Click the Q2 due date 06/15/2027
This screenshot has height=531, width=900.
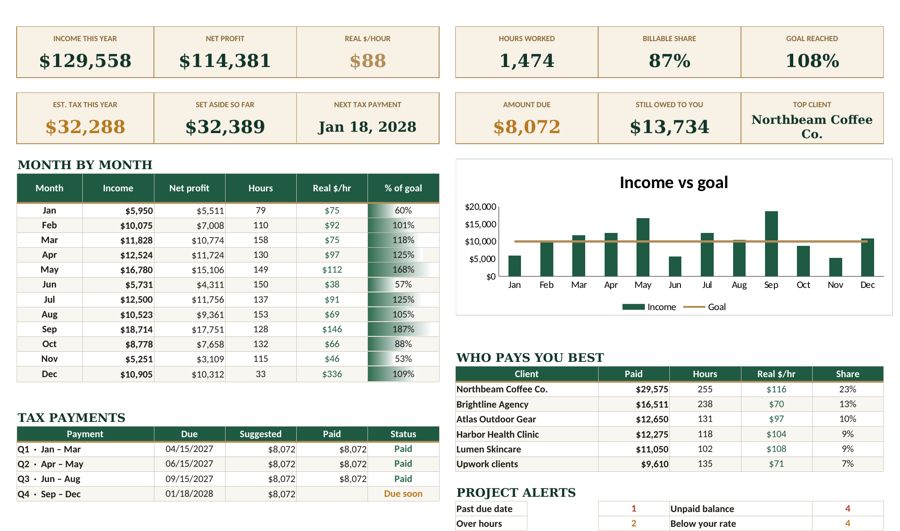[x=189, y=464]
